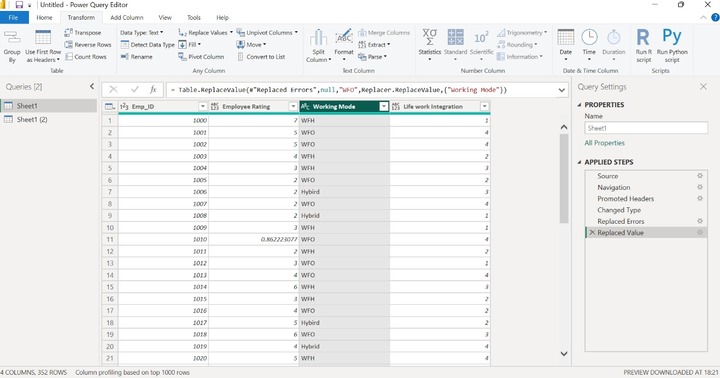Click Reverse Rows in ribbon

tap(88, 45)
